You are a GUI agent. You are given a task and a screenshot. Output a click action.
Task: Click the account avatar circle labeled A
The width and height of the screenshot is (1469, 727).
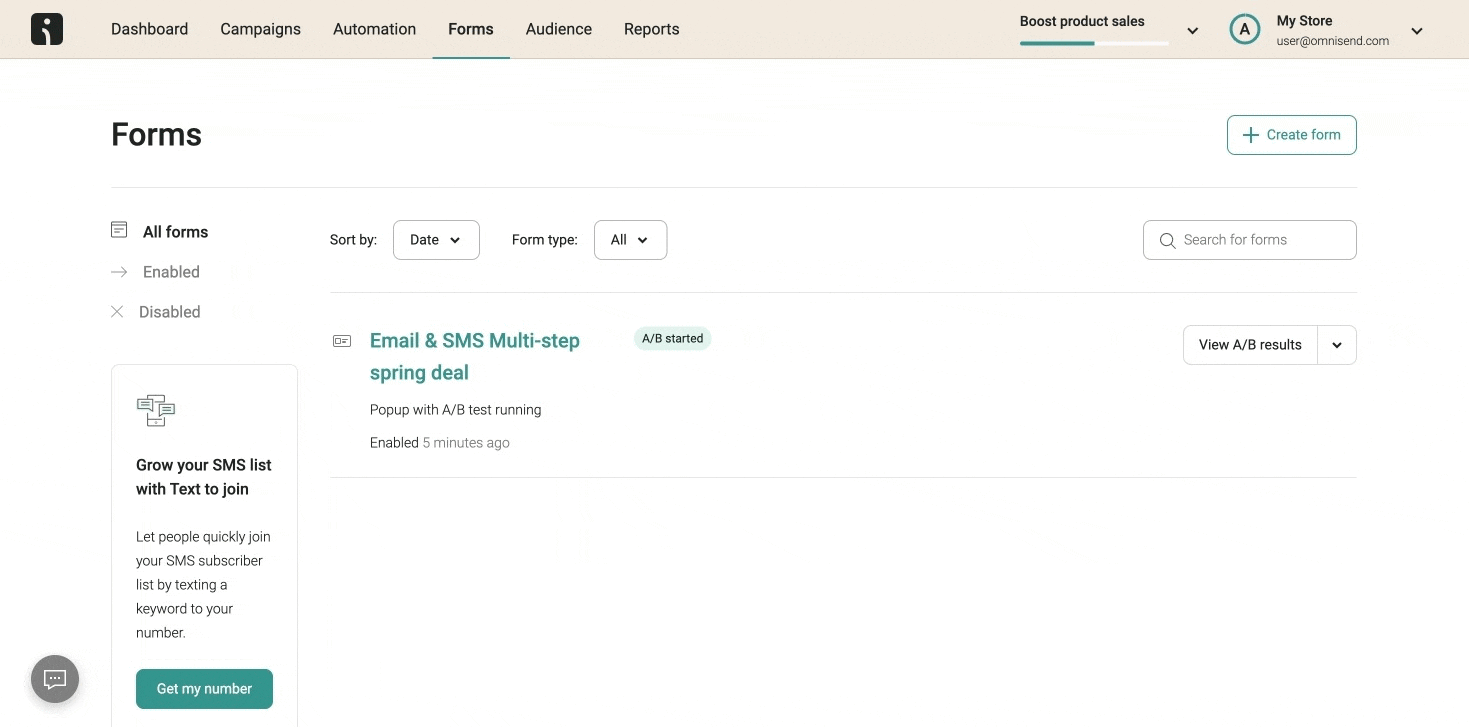pyautogui.click(x=1244, y=30)
